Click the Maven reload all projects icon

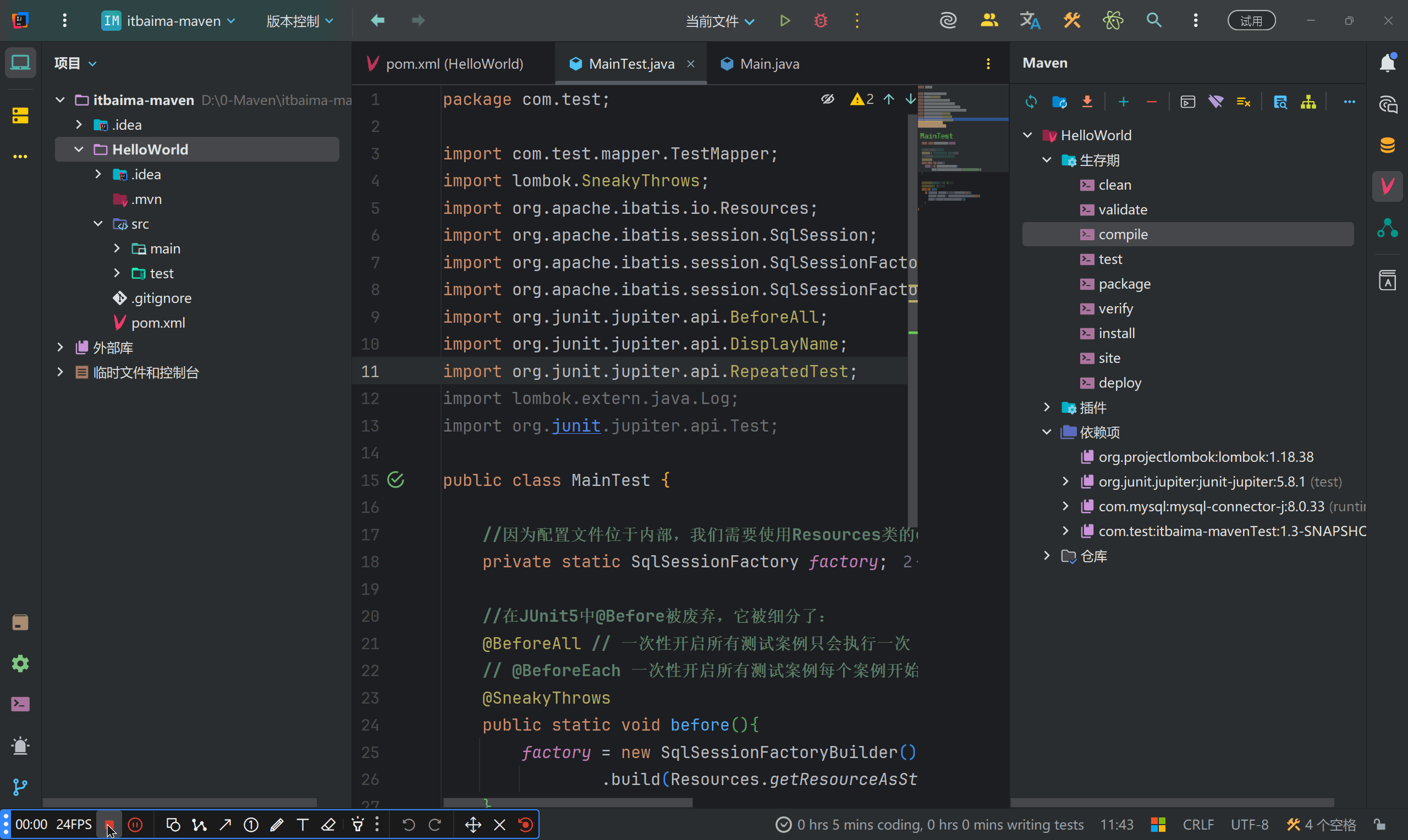tap(1031, 102)
